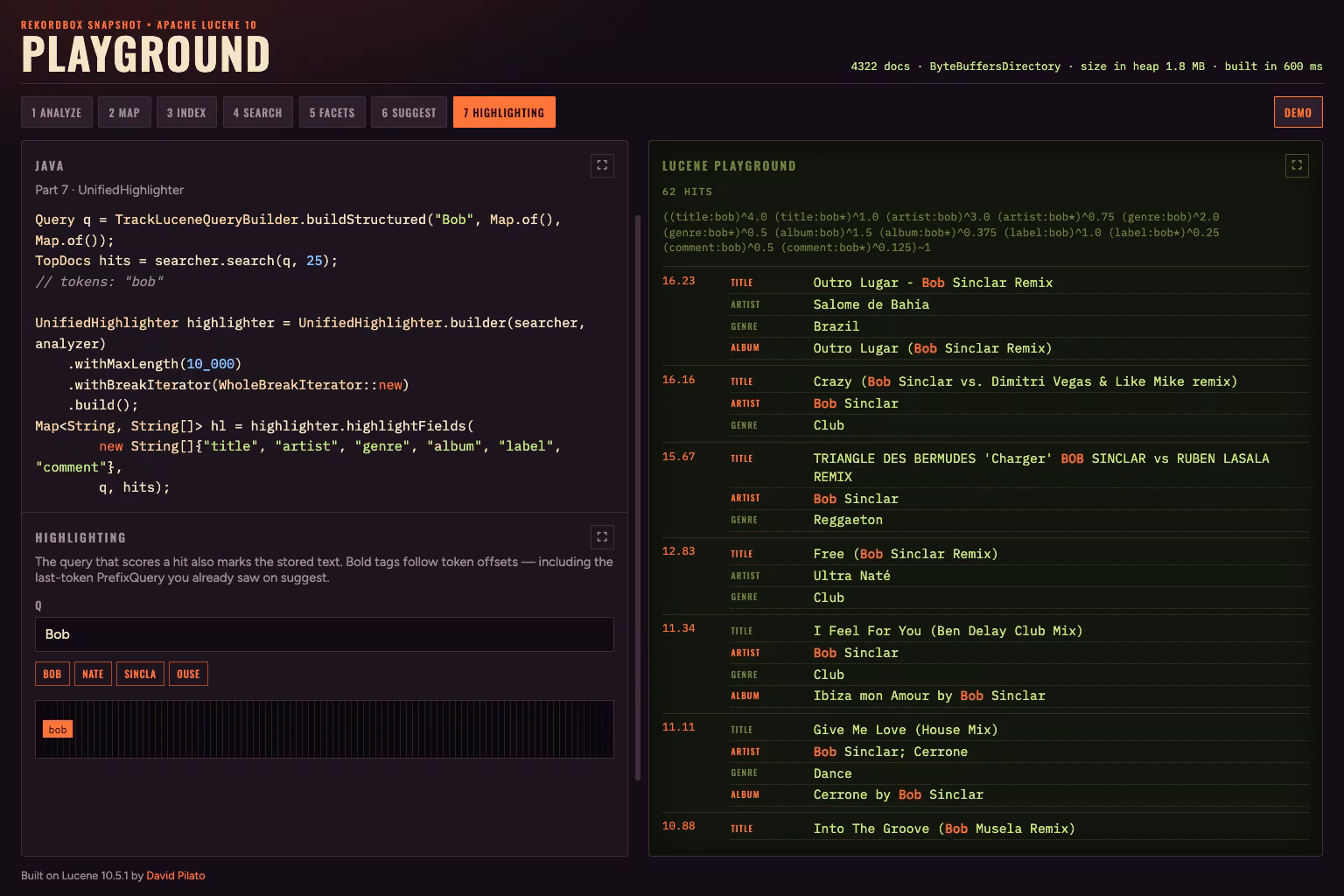Viewport: 1344px width, 896px height.
Task: Open the 4 Search tab
Action: pos(257,112)
